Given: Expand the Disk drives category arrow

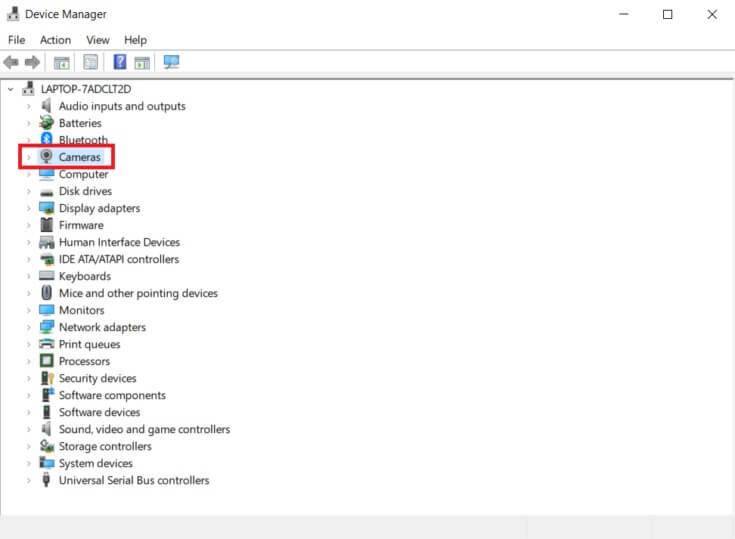Looking at the screenshot, I should 29,191.
